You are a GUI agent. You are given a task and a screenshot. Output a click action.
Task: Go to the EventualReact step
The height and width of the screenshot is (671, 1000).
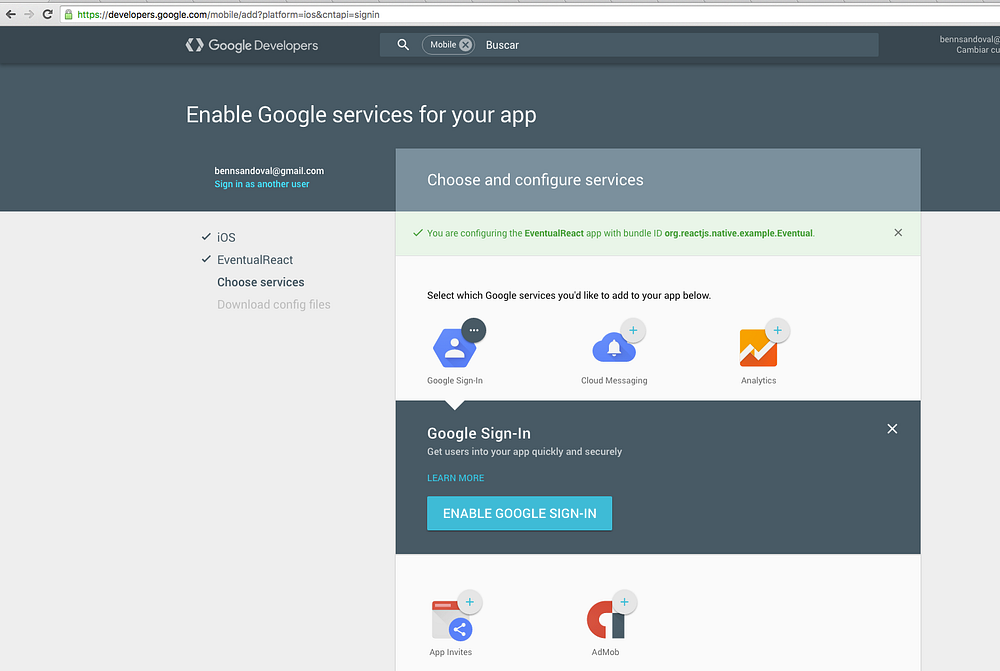tap(254, 260)
